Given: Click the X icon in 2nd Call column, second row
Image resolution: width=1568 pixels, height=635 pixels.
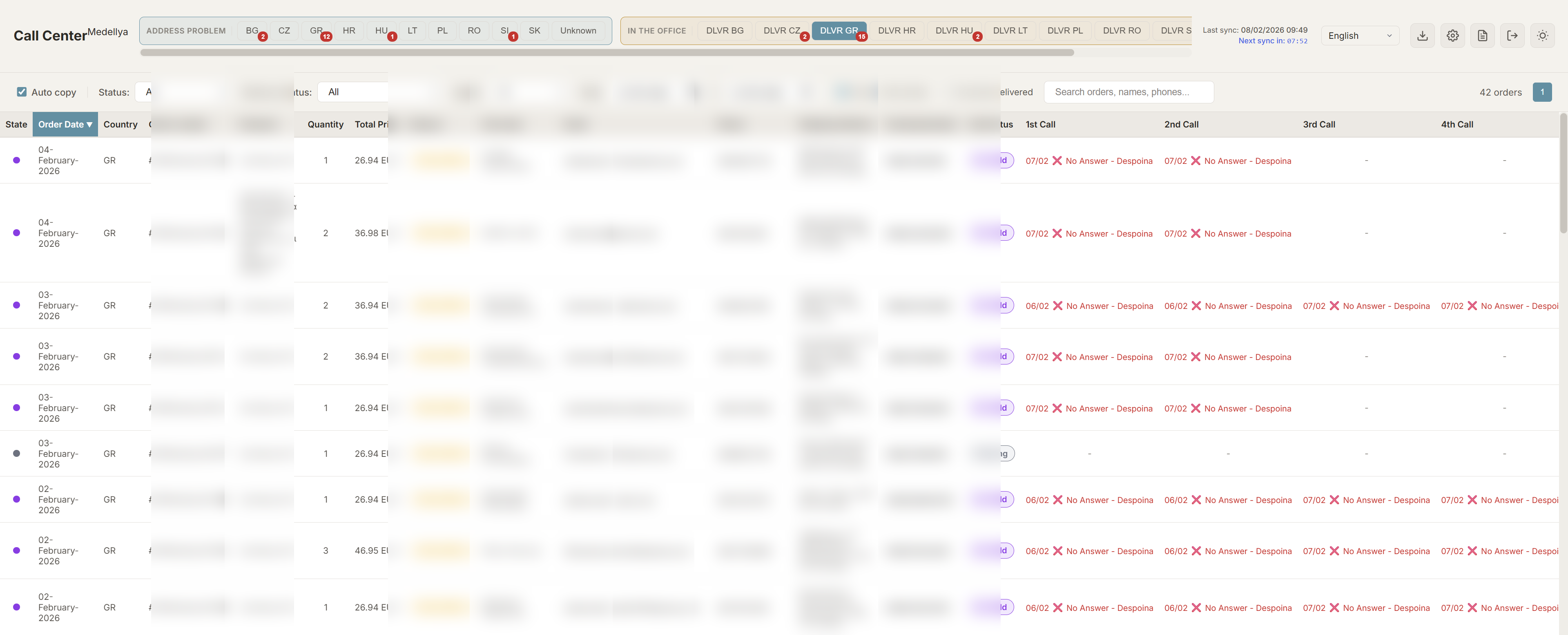Looking at the screenshot, I should 1196,233.
